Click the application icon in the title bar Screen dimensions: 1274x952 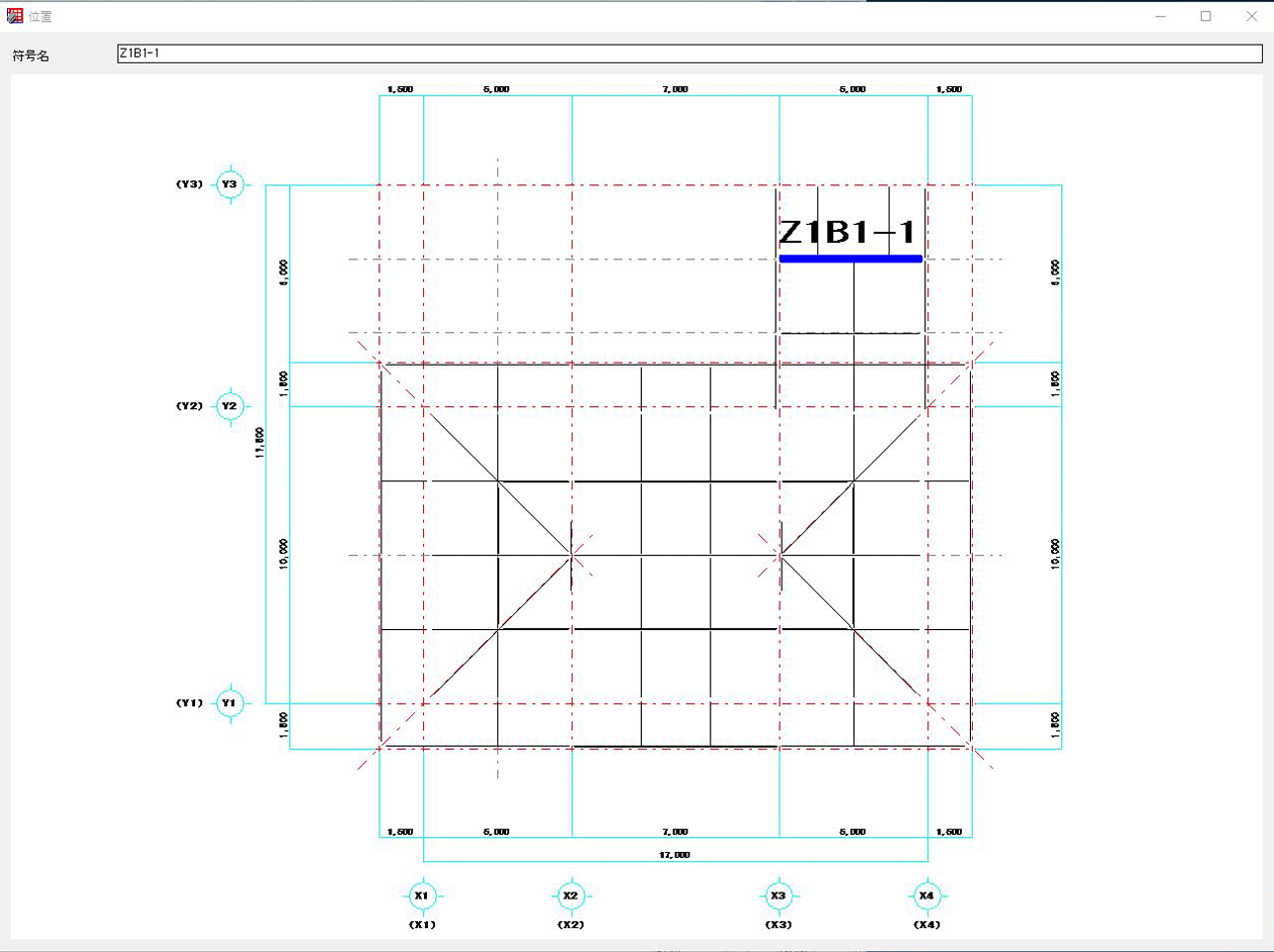pos(15,16)
